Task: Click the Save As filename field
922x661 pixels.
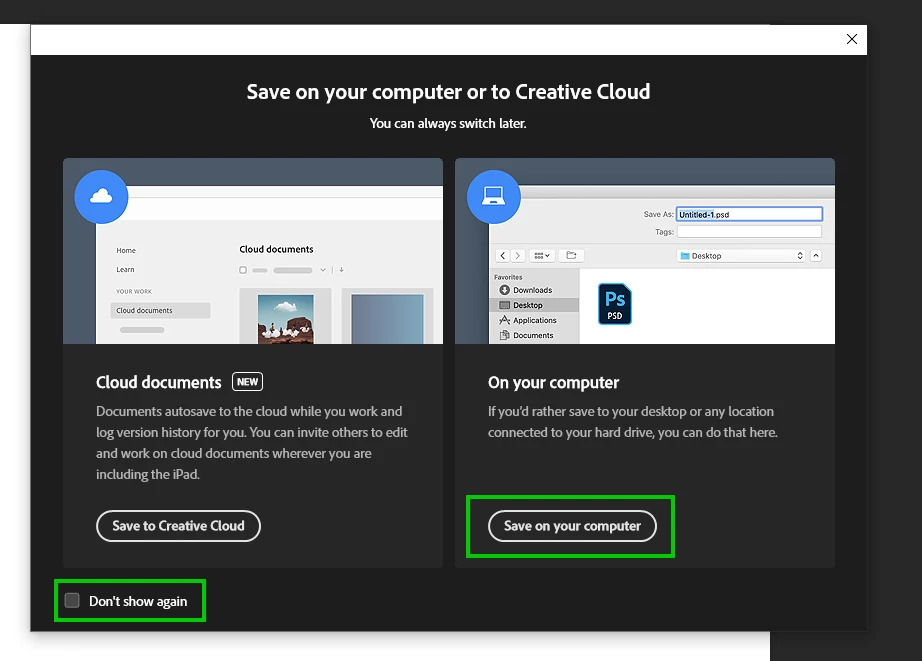Action: coord(749,214)
